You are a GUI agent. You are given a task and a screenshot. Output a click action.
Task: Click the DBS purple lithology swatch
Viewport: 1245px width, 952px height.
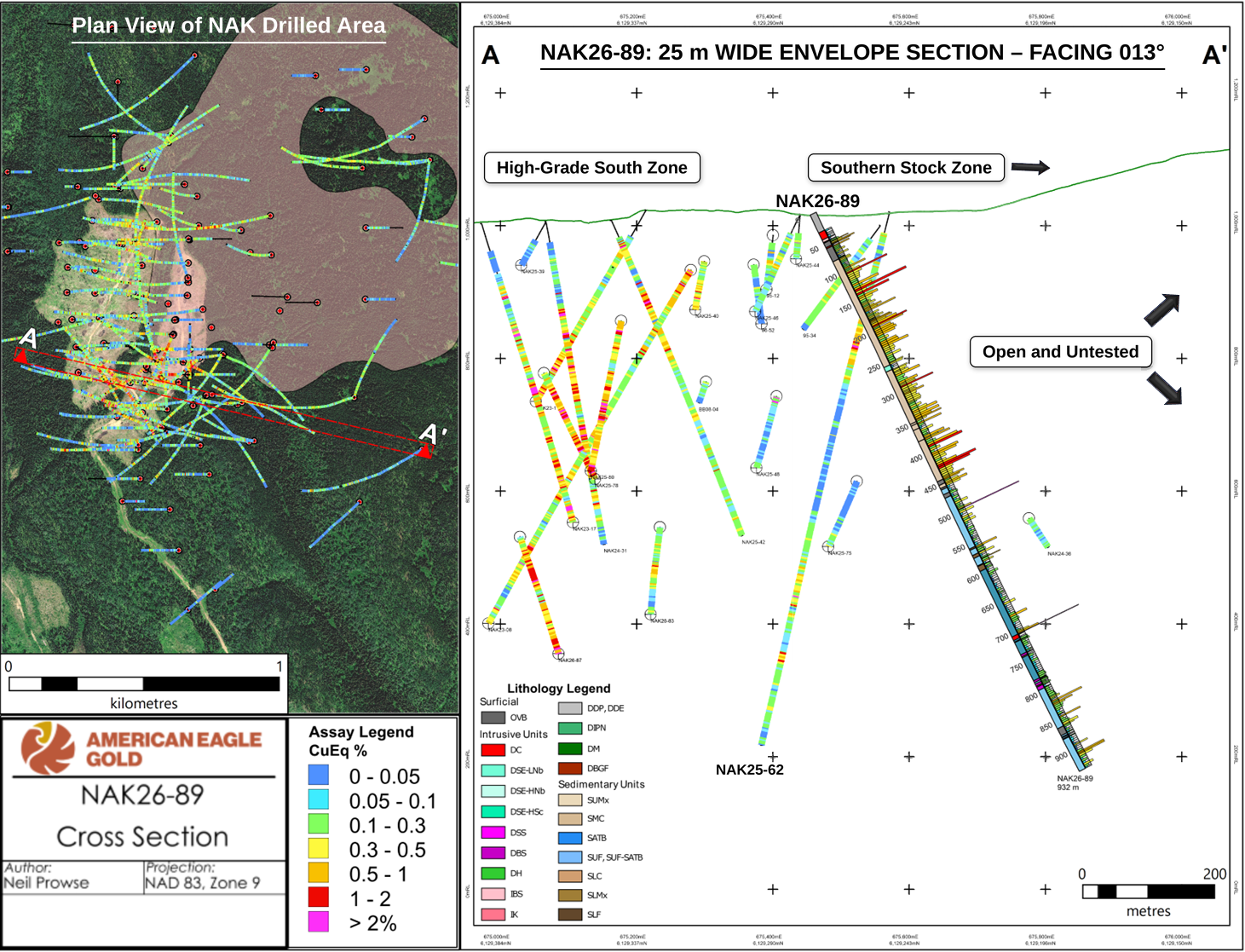tap(493, 853)
